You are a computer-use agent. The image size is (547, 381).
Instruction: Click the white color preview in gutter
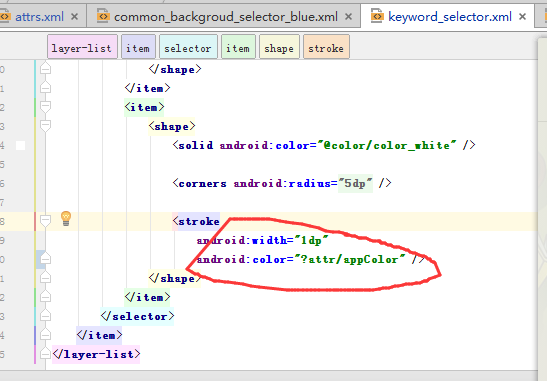coord(20,145)
